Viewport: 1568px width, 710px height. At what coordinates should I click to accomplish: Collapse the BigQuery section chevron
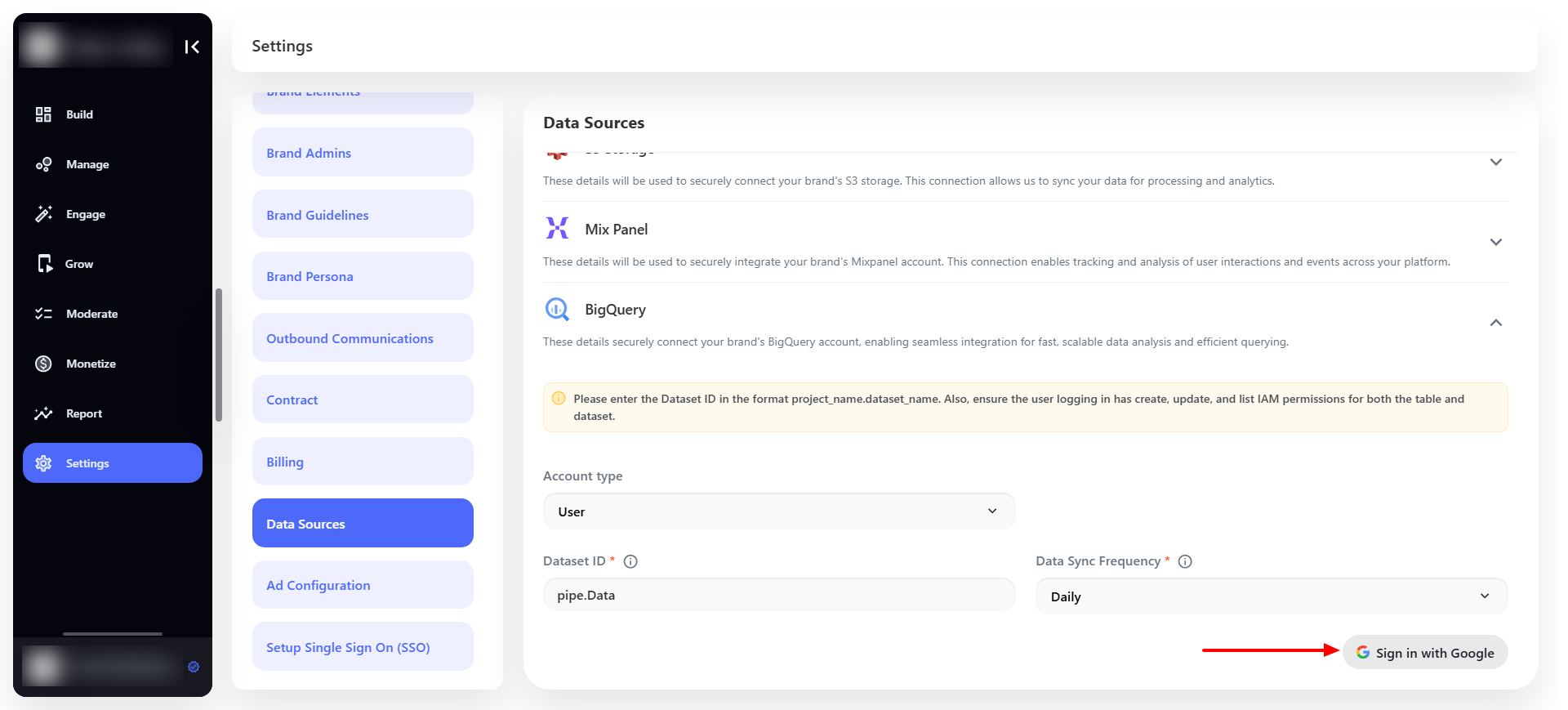click(1496, 323)
